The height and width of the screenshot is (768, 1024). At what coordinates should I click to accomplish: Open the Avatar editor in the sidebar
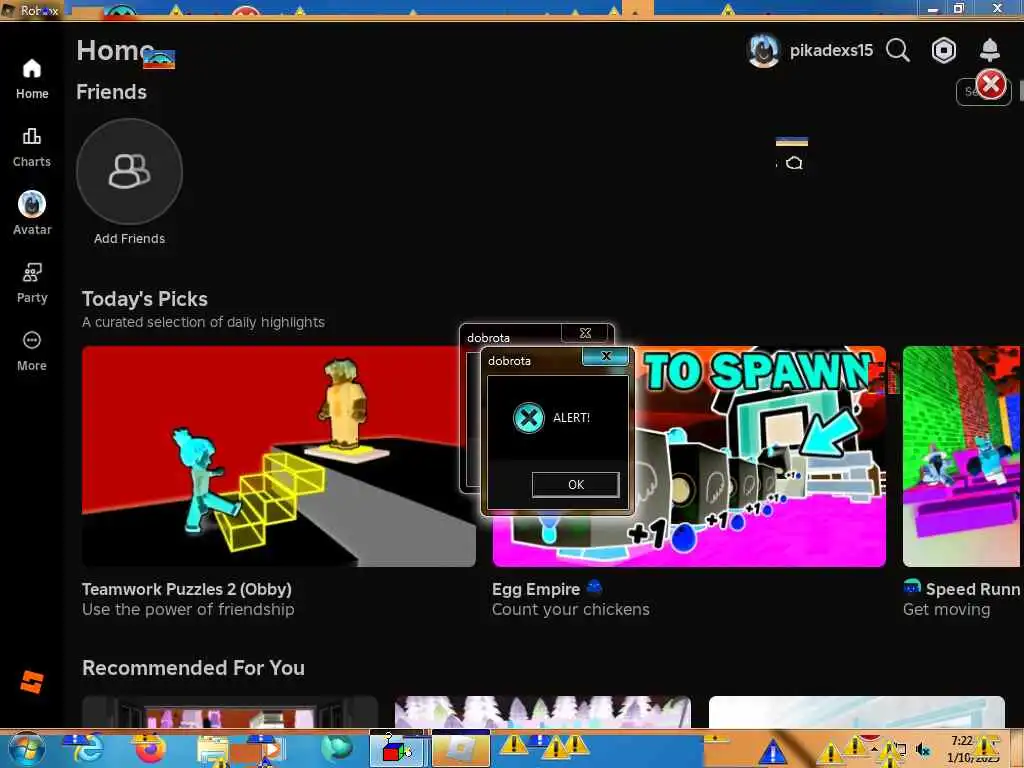point(32,213)
